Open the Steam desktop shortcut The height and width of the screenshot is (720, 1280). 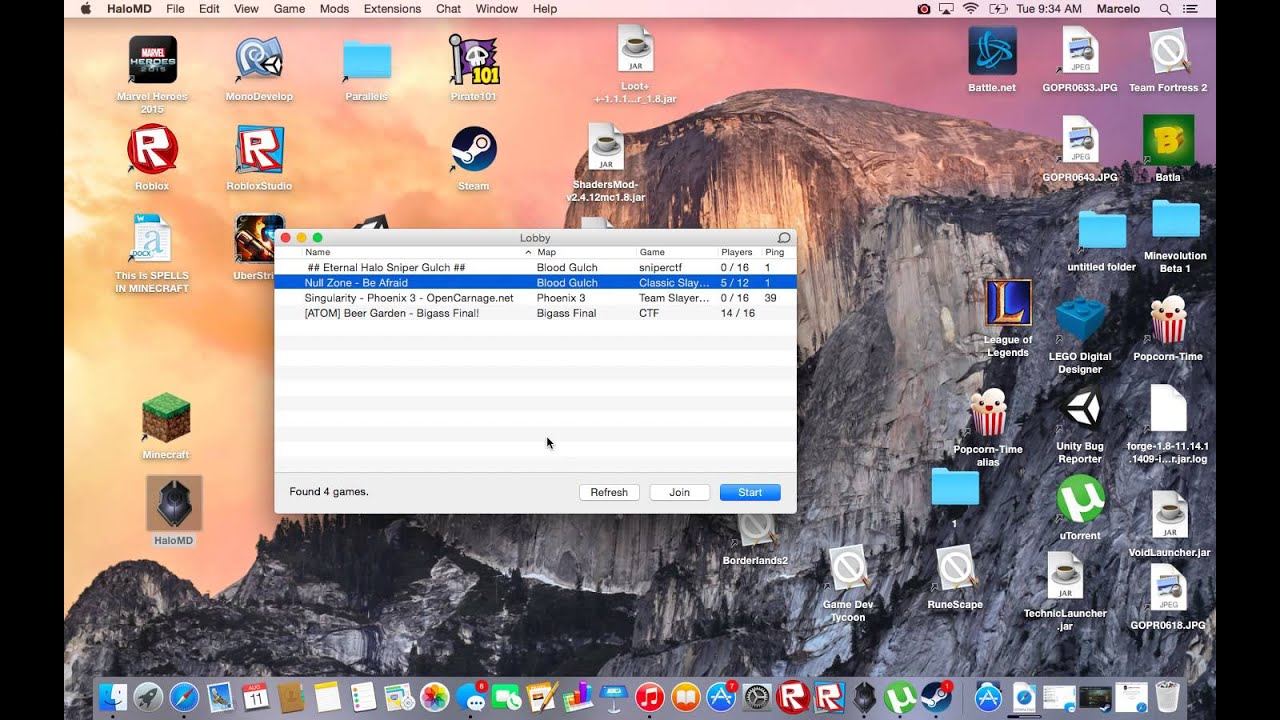coord(474,150)
